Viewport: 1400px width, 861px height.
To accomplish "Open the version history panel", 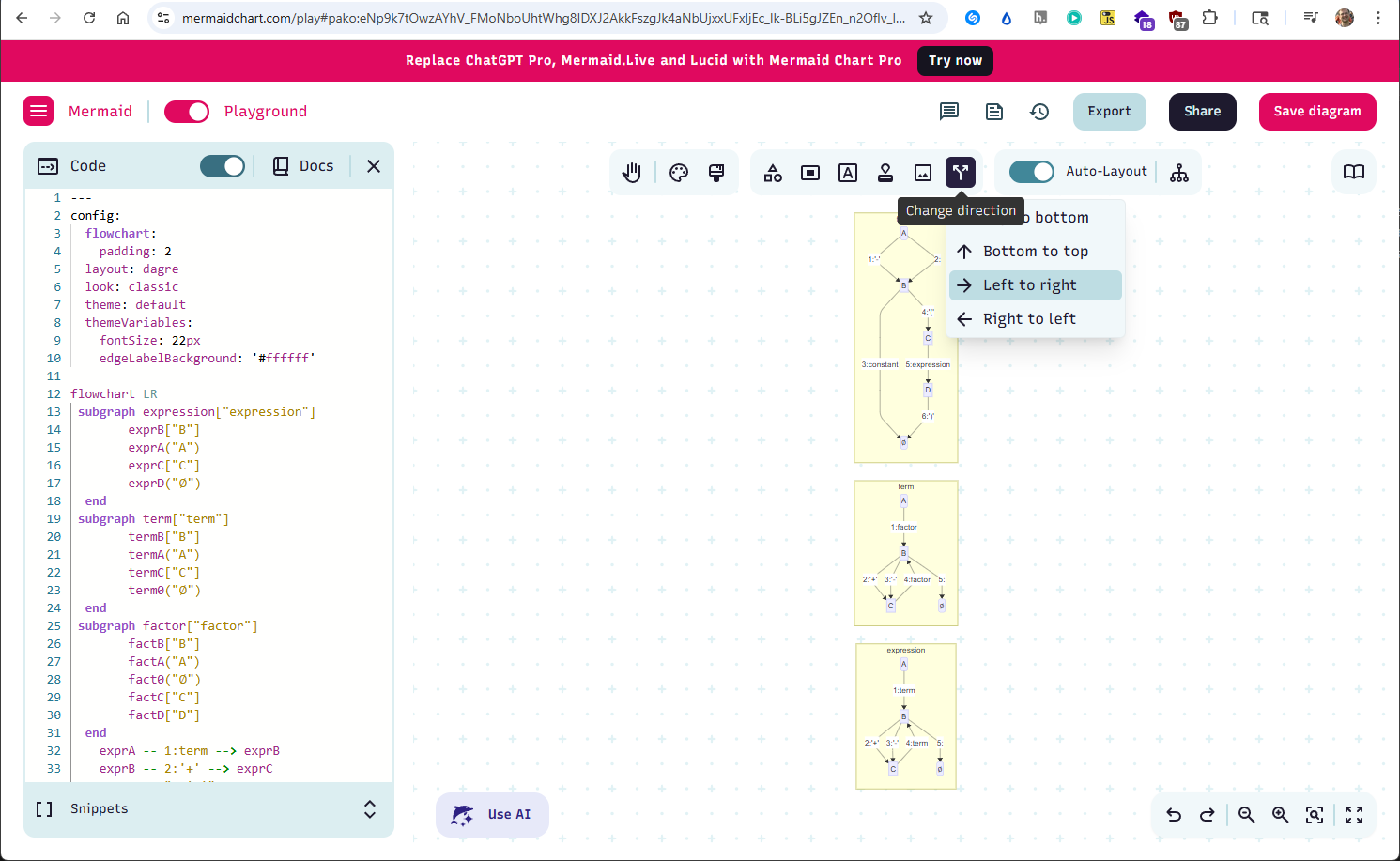I will click(1039, 111).
